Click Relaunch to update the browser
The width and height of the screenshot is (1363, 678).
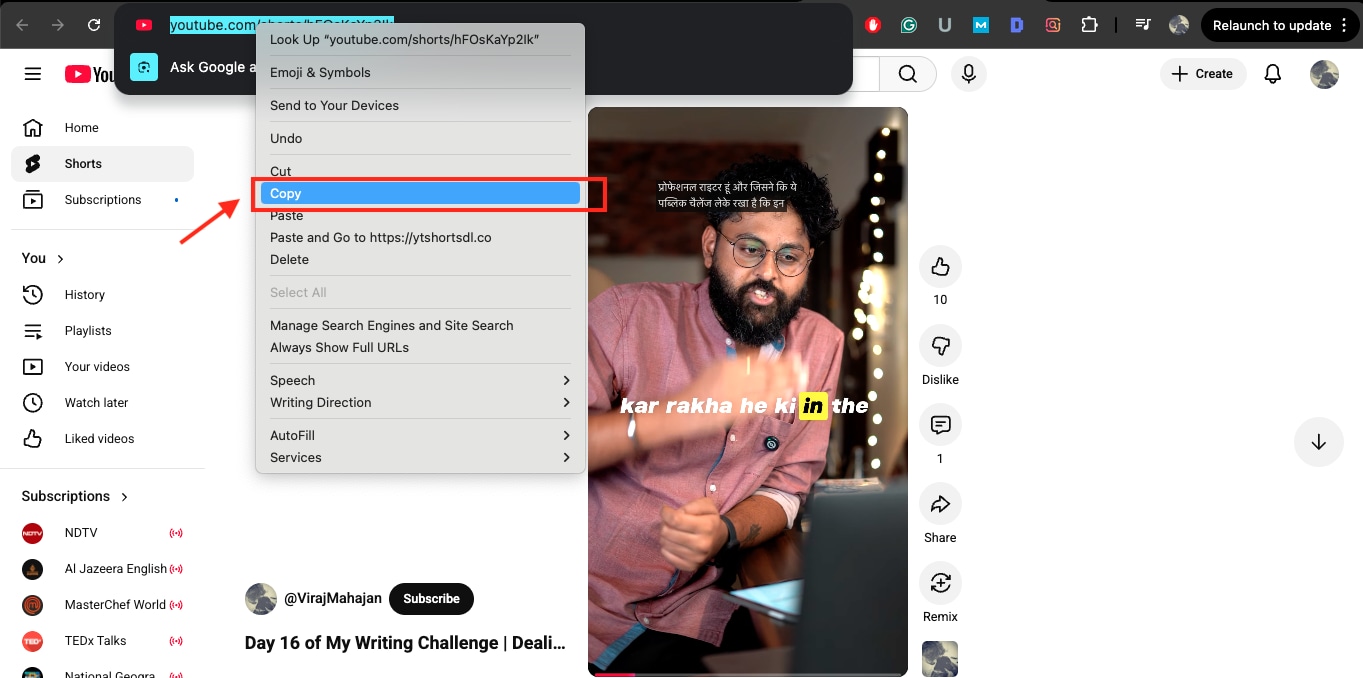click(1272, 24)
